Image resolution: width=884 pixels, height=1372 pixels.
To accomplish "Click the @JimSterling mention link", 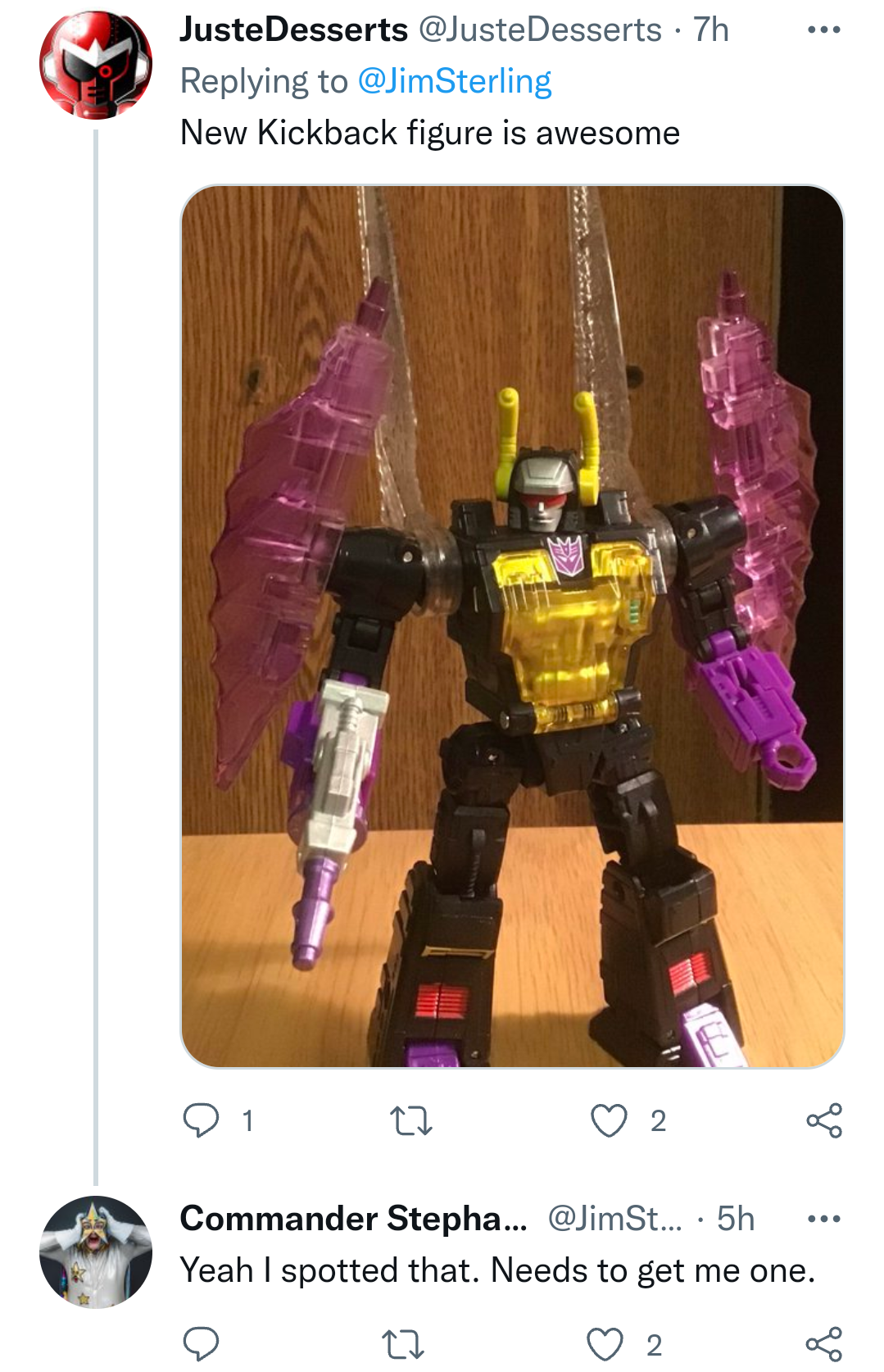I will tap(455, 81).
